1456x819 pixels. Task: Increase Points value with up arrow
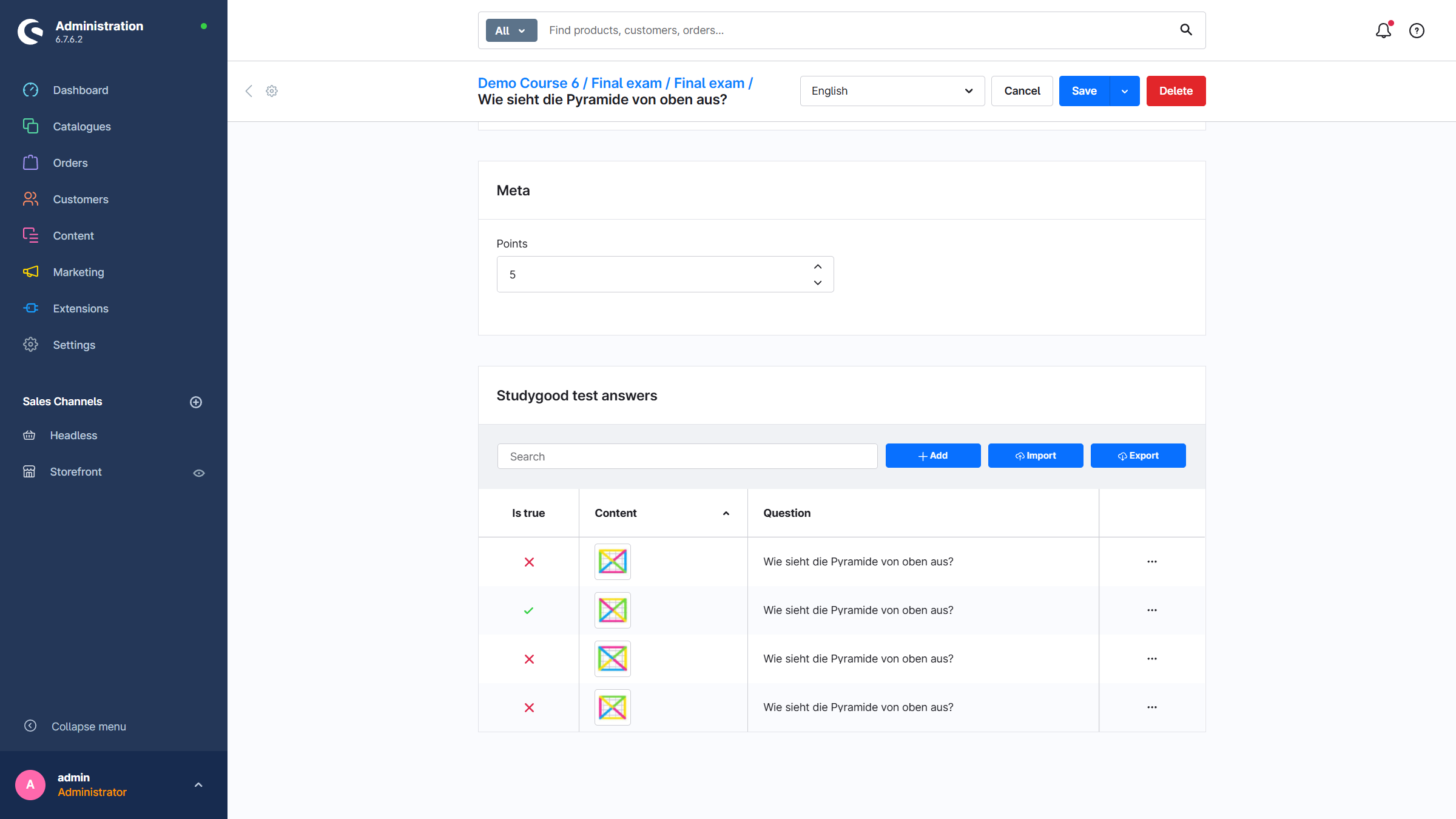coord(818,267)
